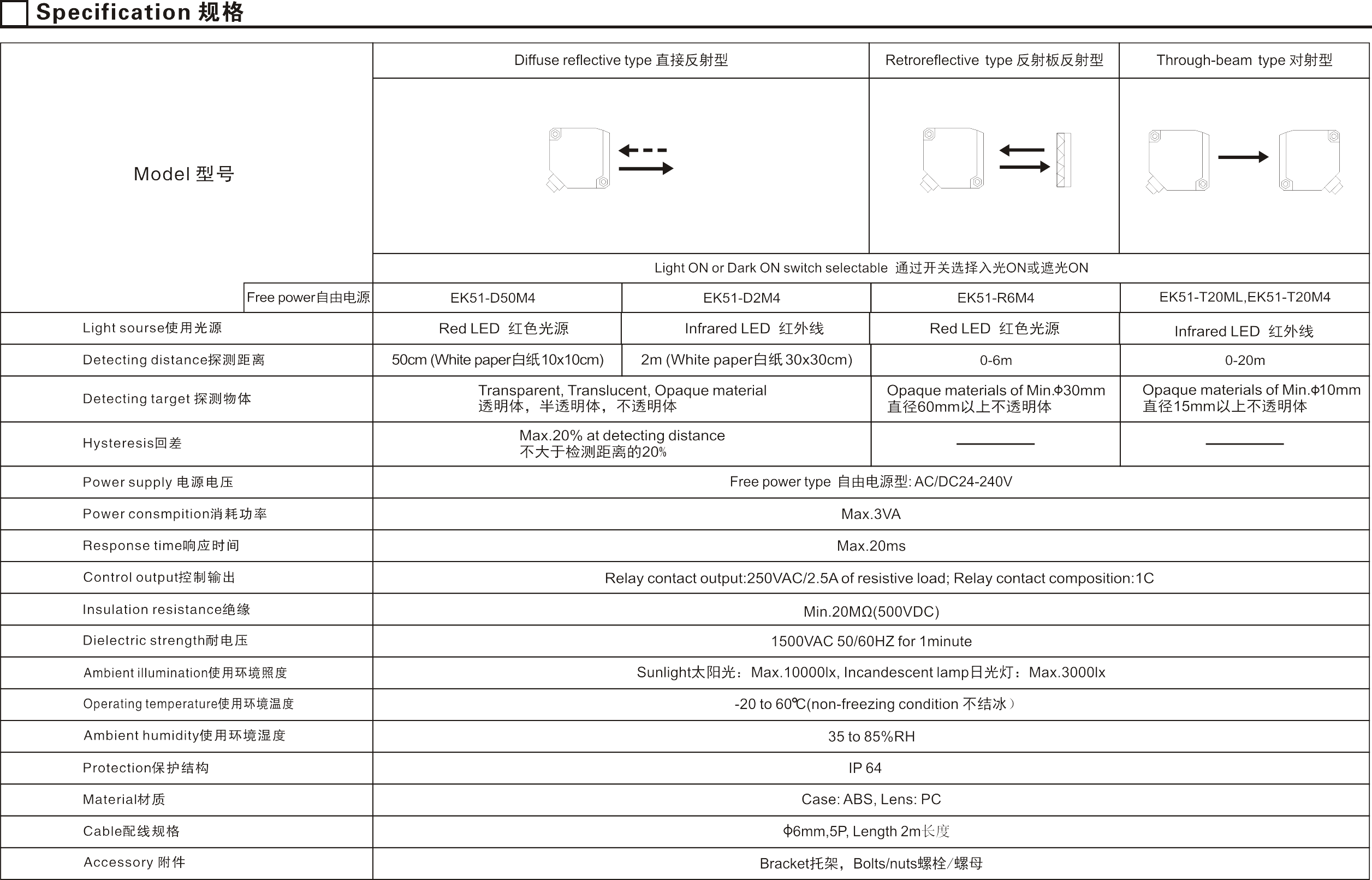The image size is (1372, 880).
Task: Click 'Retroreflective type 反射板反射型' header
Action: coord(994,60)
